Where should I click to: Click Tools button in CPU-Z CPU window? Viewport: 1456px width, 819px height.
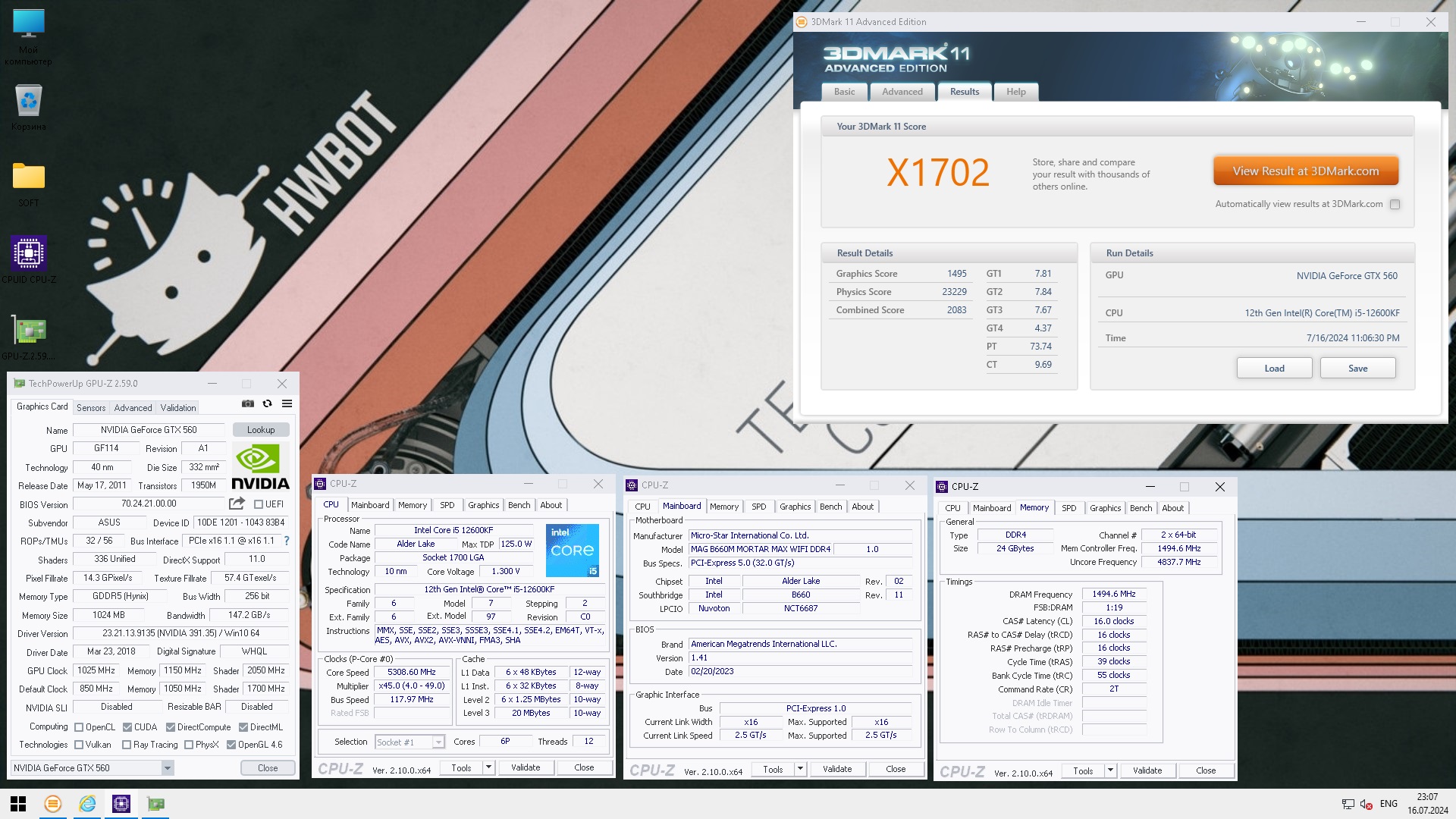point(462,768)
